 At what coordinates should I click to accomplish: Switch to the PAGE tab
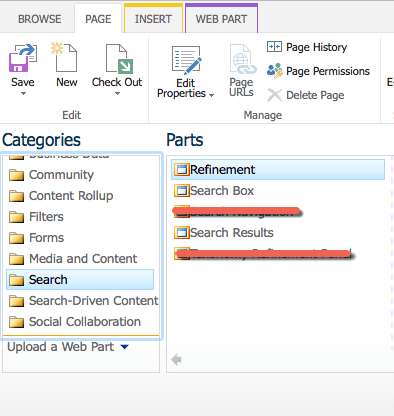(x=98, y=19)
